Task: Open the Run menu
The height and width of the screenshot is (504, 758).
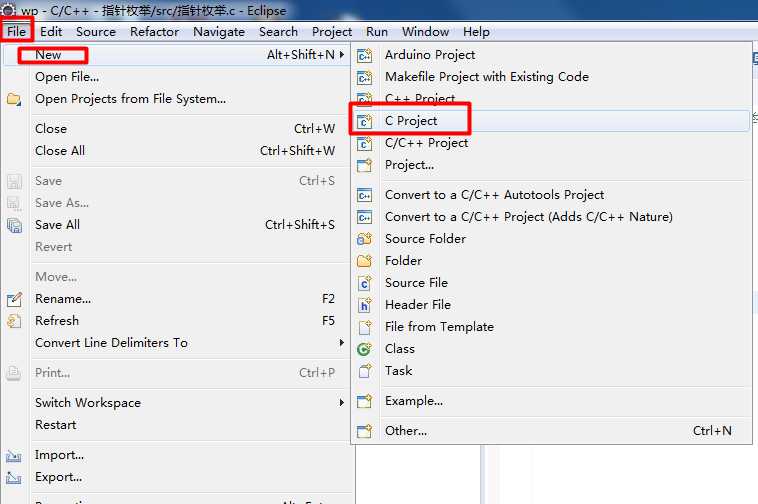Action: coord(377,32)
